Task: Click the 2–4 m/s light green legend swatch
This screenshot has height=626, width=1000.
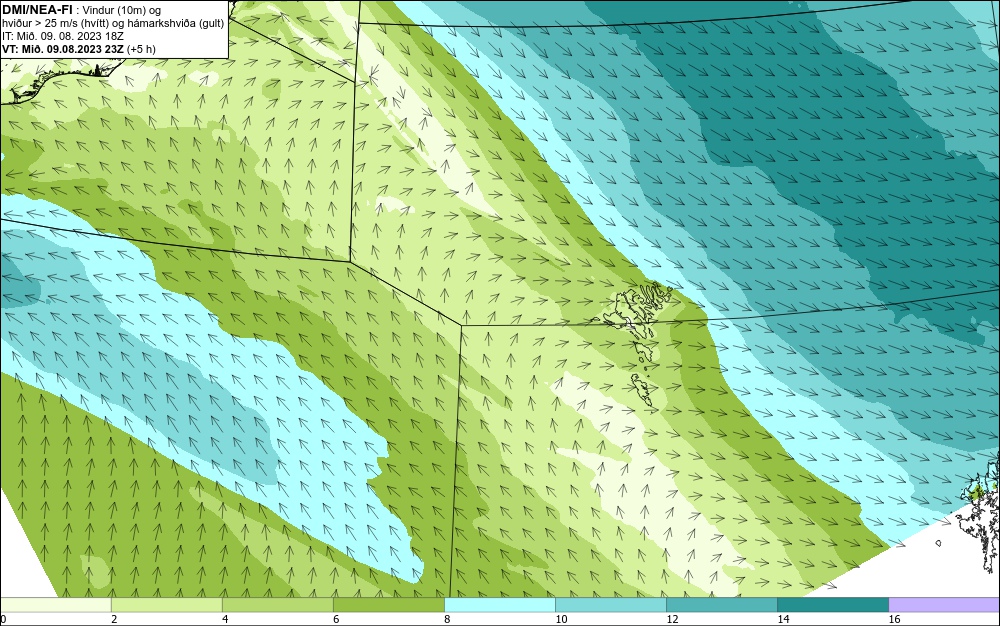Action: tap(166, 604)
